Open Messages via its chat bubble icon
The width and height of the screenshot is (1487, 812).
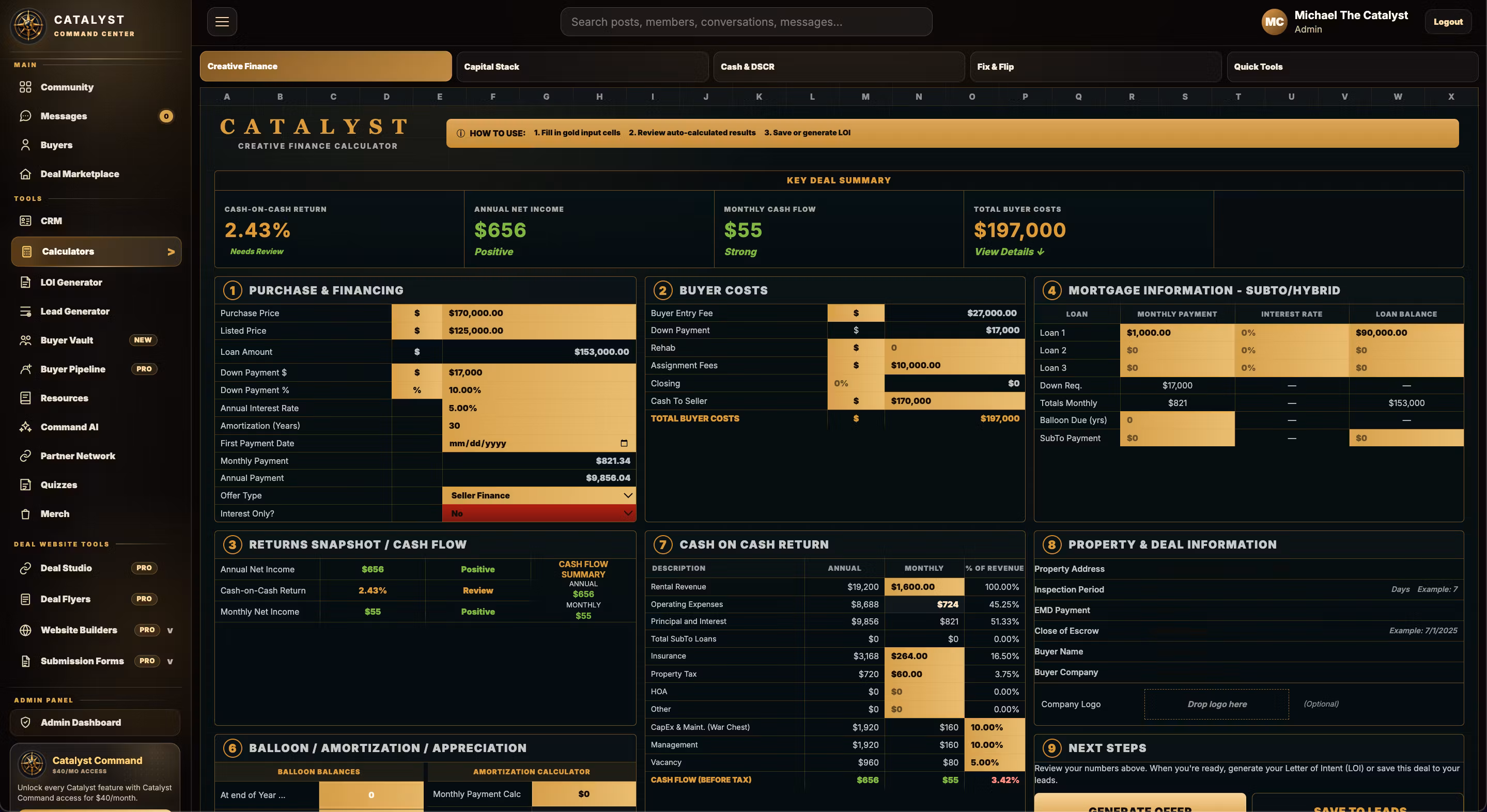click(25, 116)
